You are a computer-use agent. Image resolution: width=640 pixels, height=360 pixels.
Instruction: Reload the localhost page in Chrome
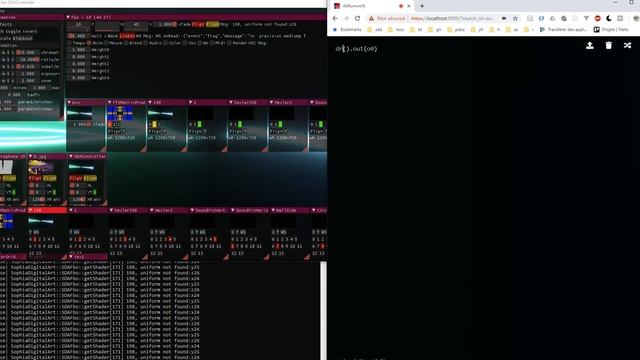coord(357,18)
